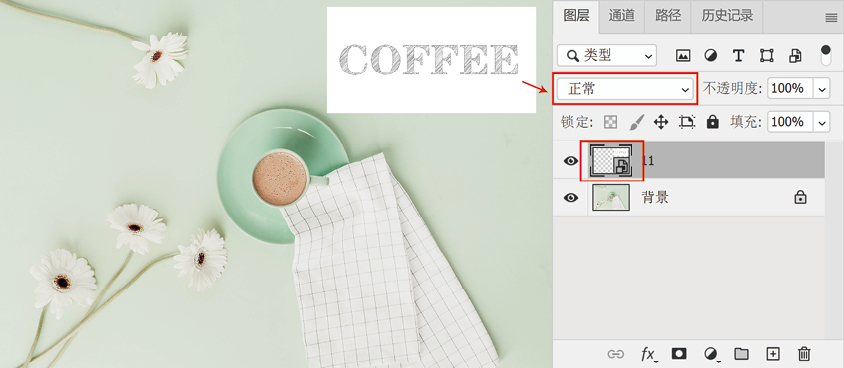Click the 背景 layer lock icon

pos(800,197)
